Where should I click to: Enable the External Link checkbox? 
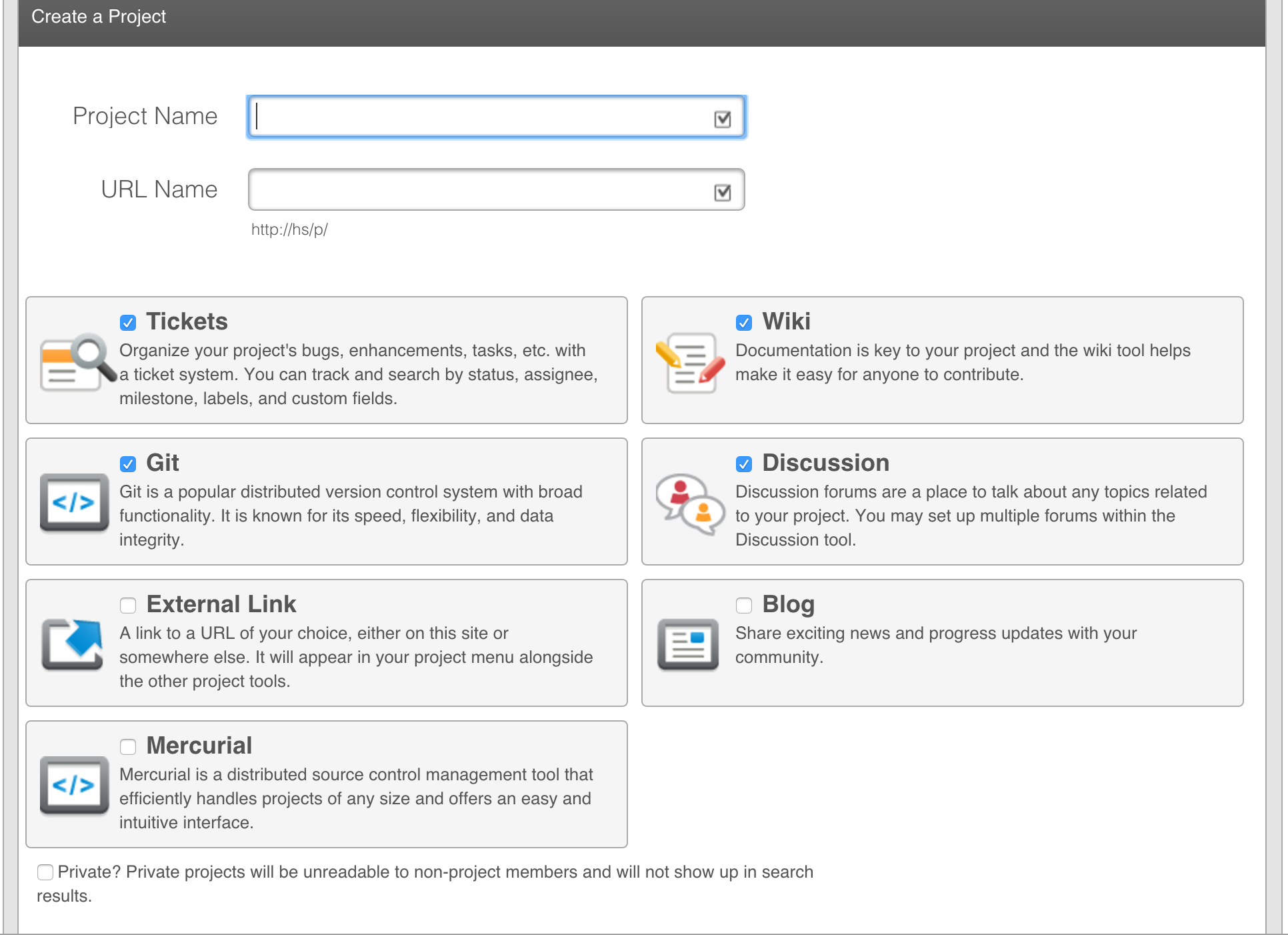pyautogui.click(x=128, y=606)
